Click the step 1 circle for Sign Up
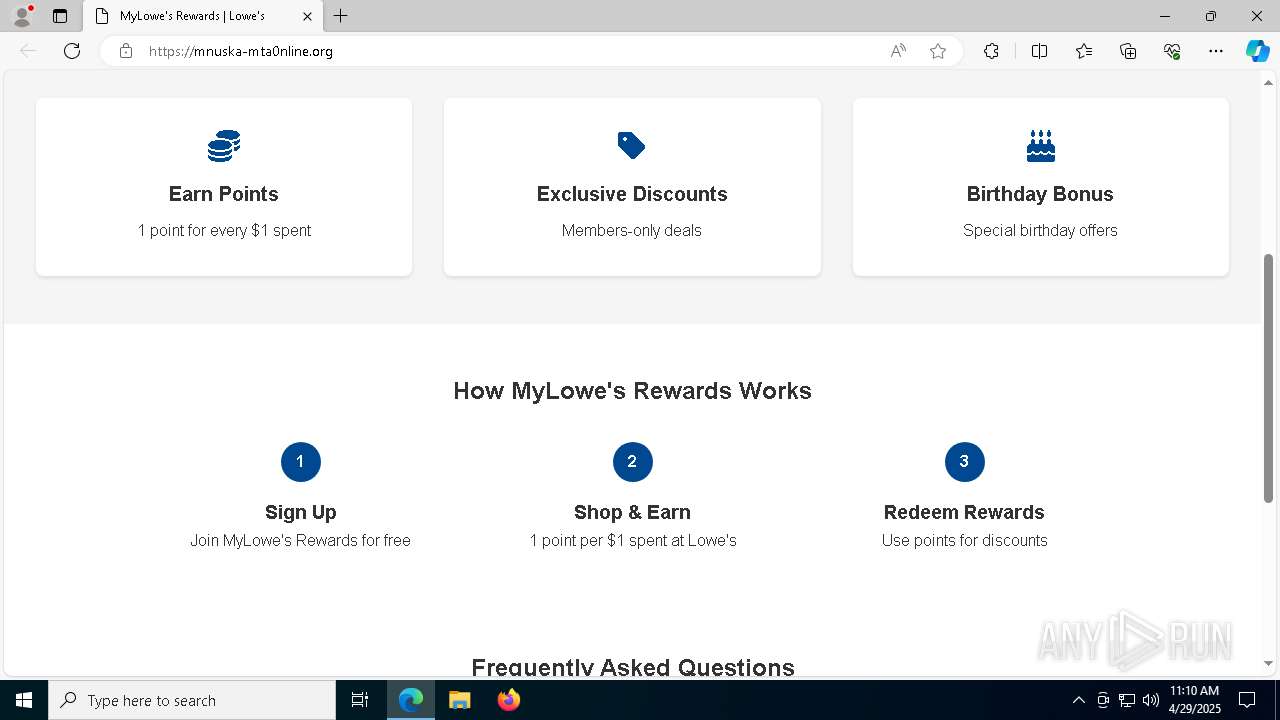The image size is (1280, 720). coord(300,461)
